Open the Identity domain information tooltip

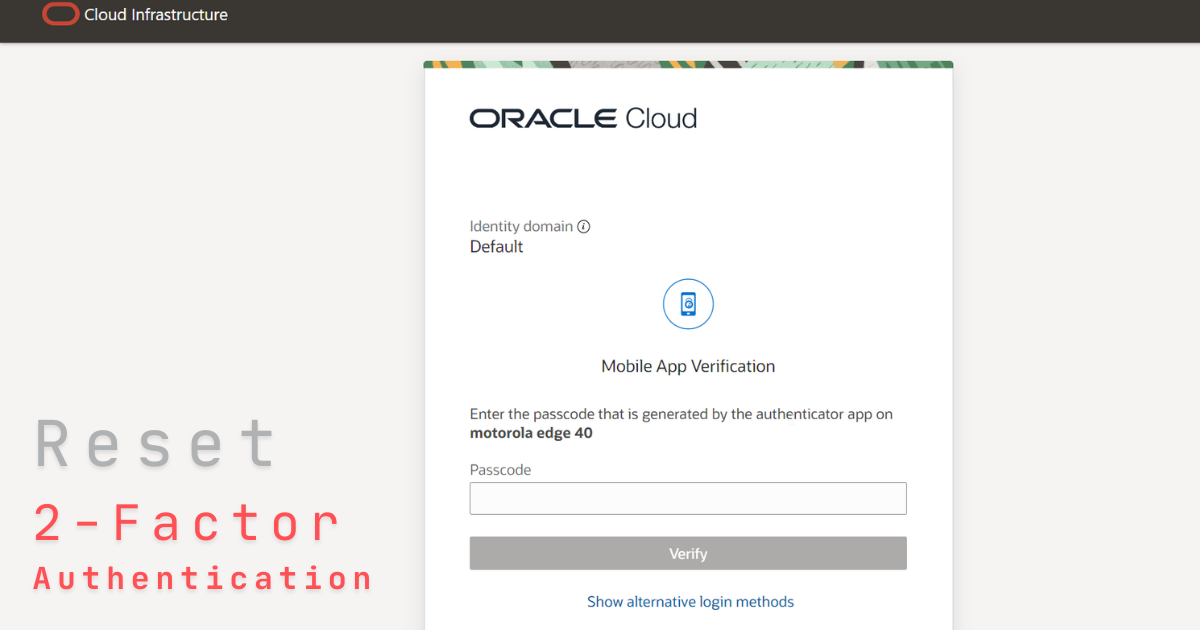[584, 226]
